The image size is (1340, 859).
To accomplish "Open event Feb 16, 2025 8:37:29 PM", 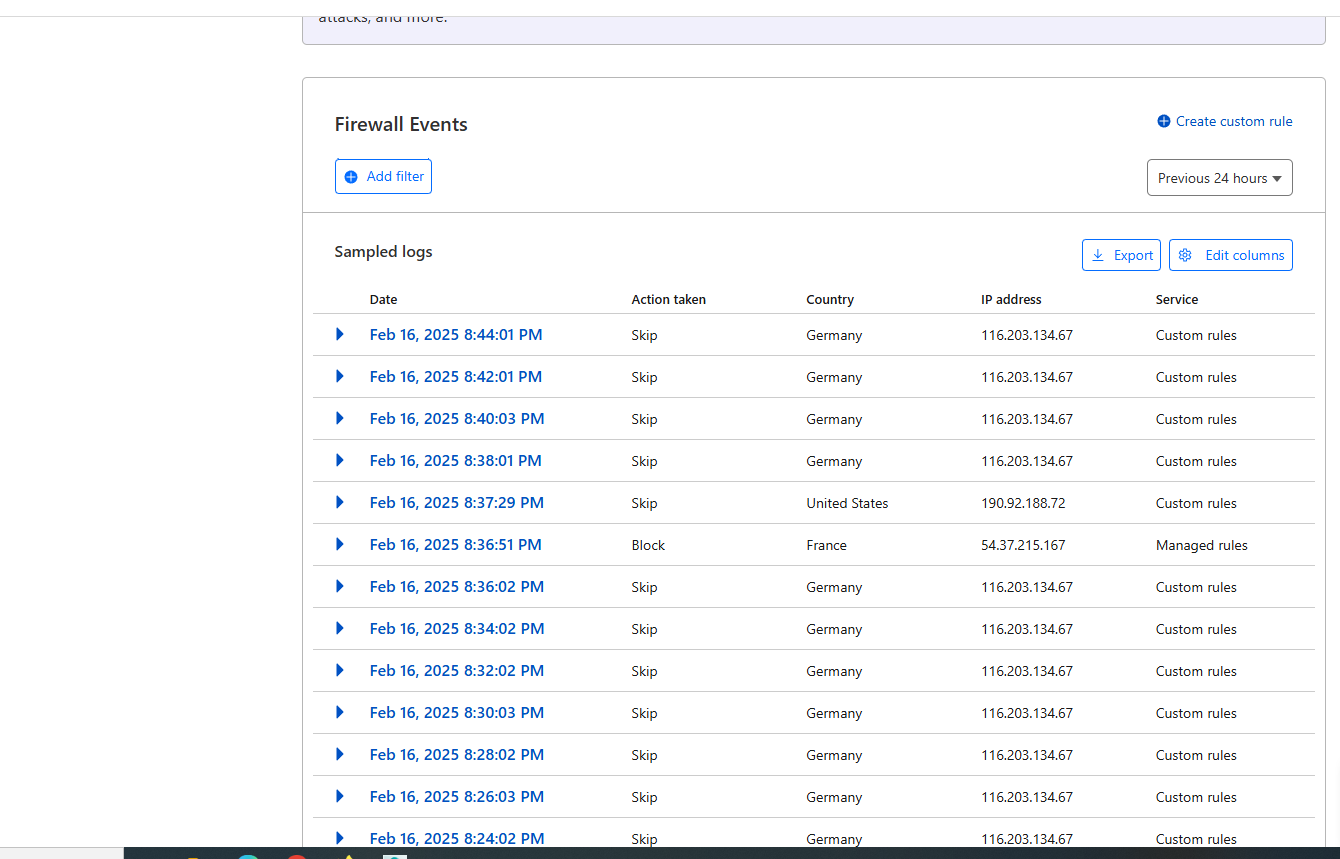I will click(x=457, y=503).
